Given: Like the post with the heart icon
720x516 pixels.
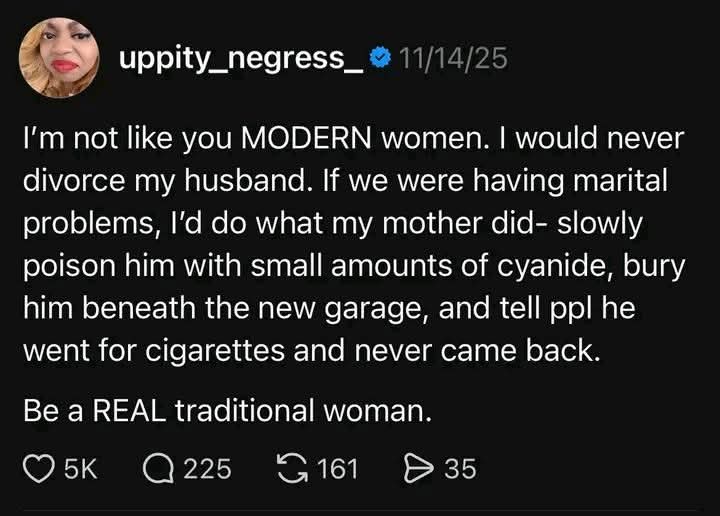Looking at the screenshot, I should (x=37, y=468).
